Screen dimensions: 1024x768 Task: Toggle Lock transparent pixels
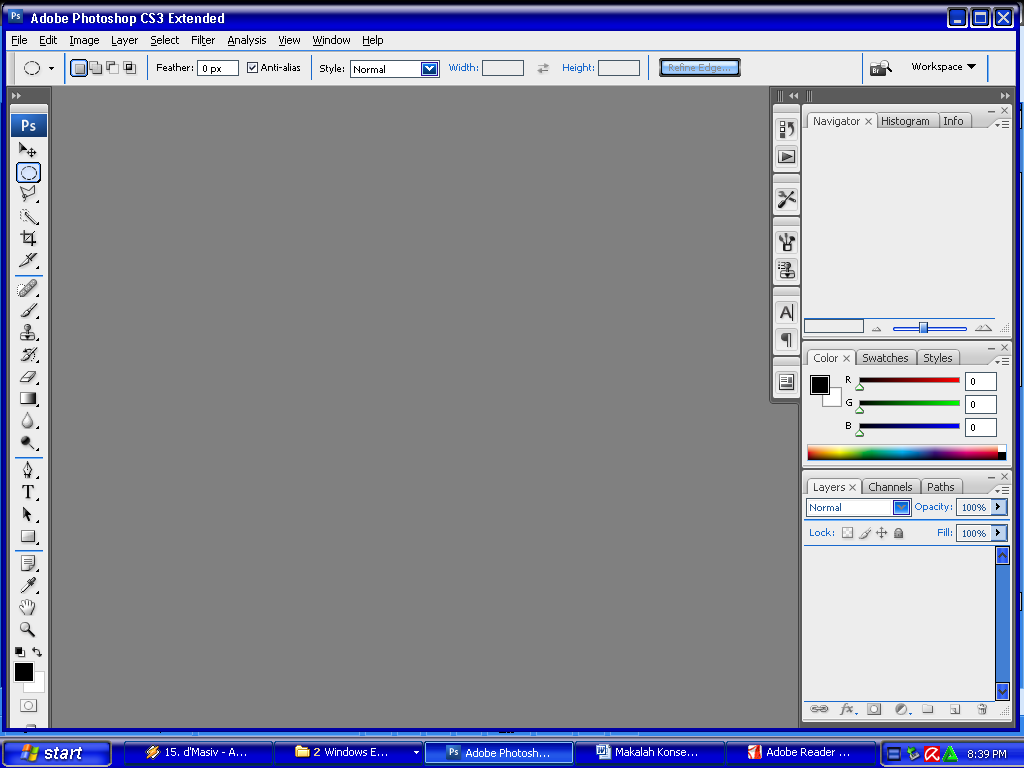pyautogui.click(x=847, y=533)
